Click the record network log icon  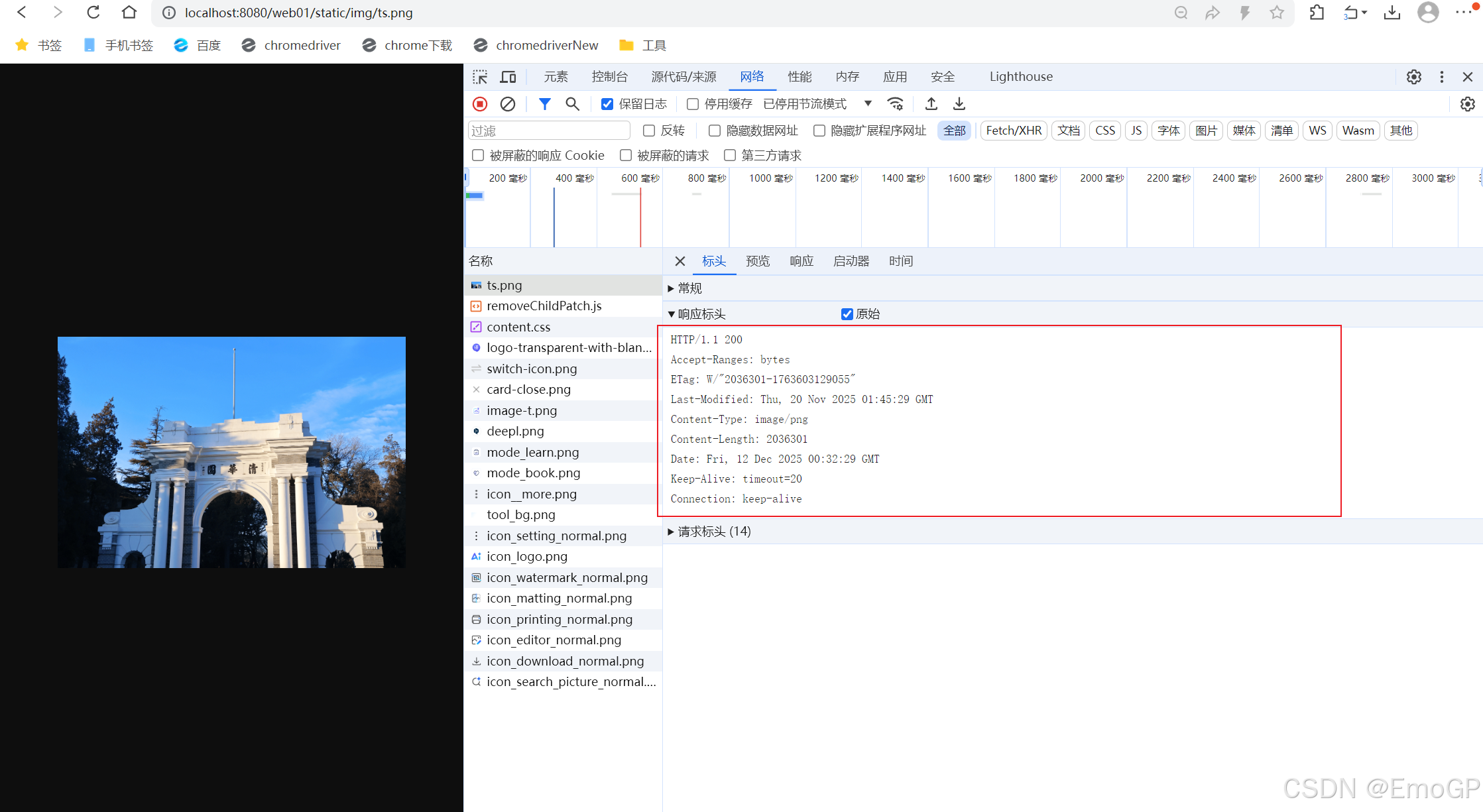coord(480,104)
